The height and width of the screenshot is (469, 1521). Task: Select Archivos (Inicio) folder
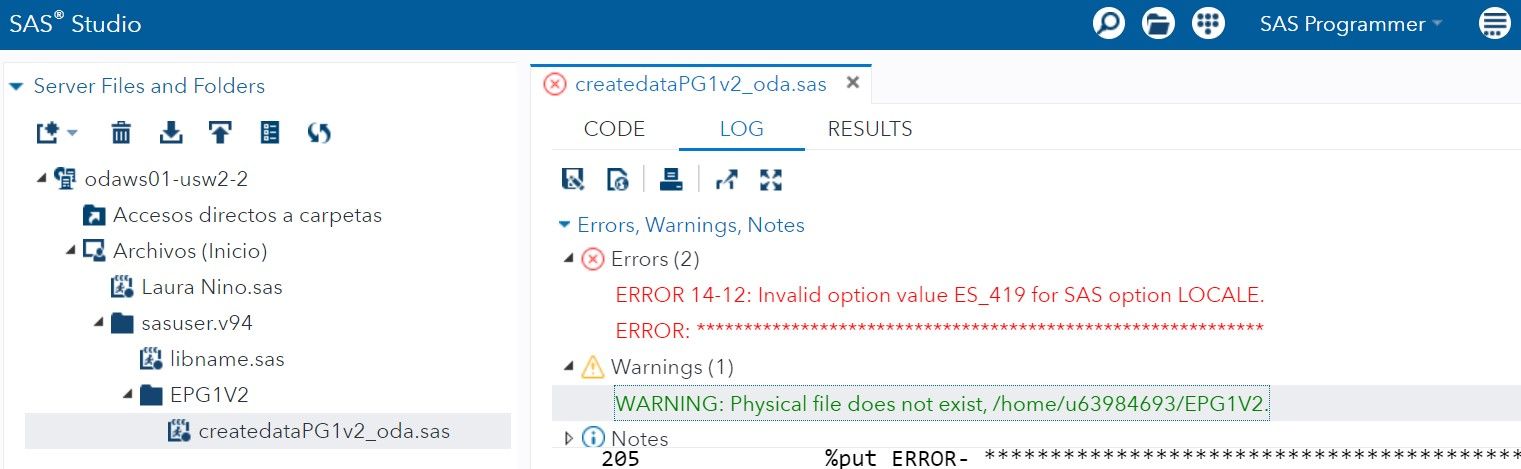click(x=190, y=251)
